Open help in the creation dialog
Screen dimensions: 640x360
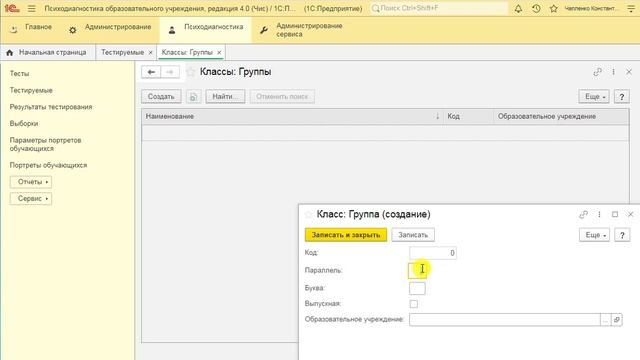coord(622,235)
